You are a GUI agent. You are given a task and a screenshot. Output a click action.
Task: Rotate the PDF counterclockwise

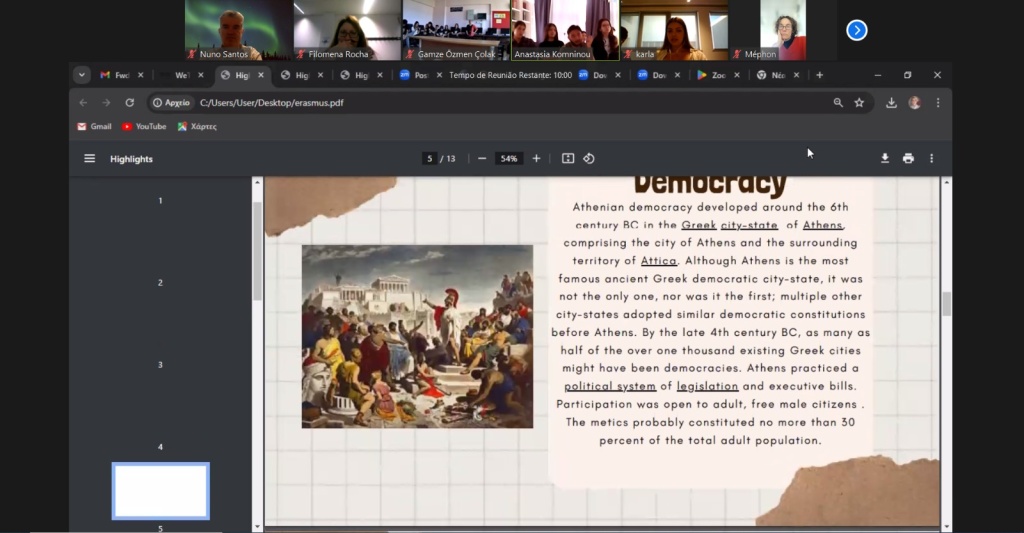click(589, 158)
